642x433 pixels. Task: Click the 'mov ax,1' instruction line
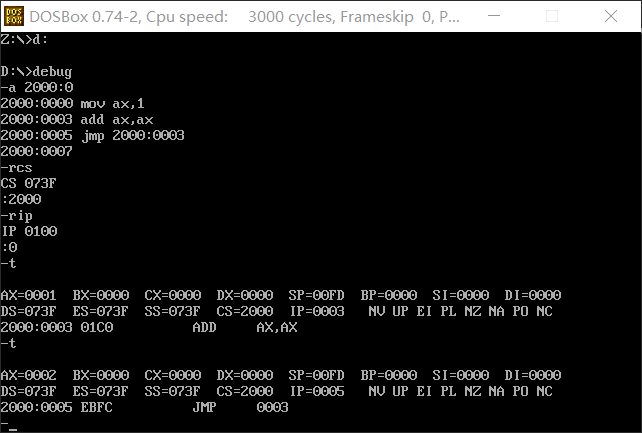click(72, 104)
